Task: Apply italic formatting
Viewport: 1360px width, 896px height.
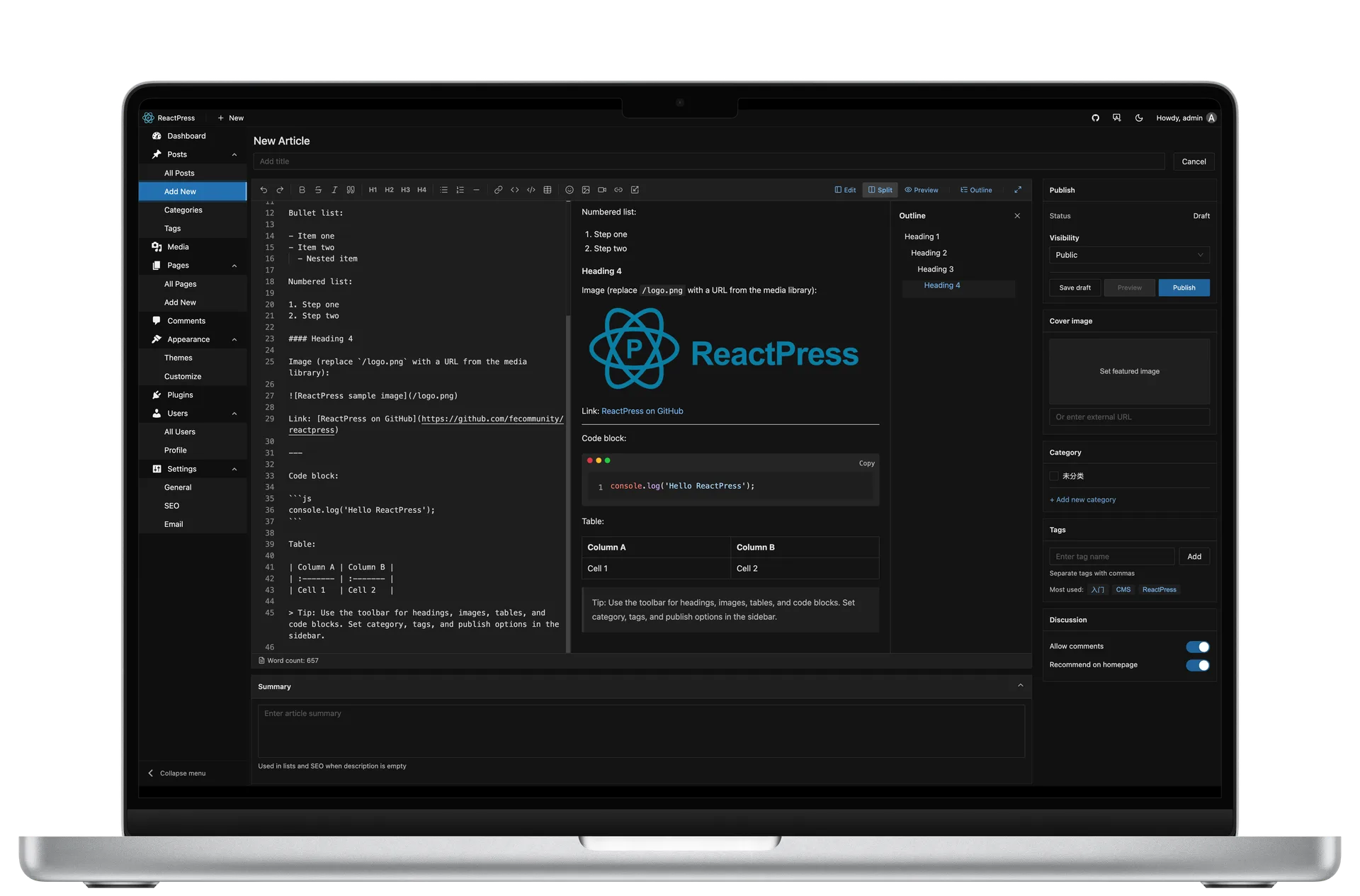Action: (x=334, y=190)
